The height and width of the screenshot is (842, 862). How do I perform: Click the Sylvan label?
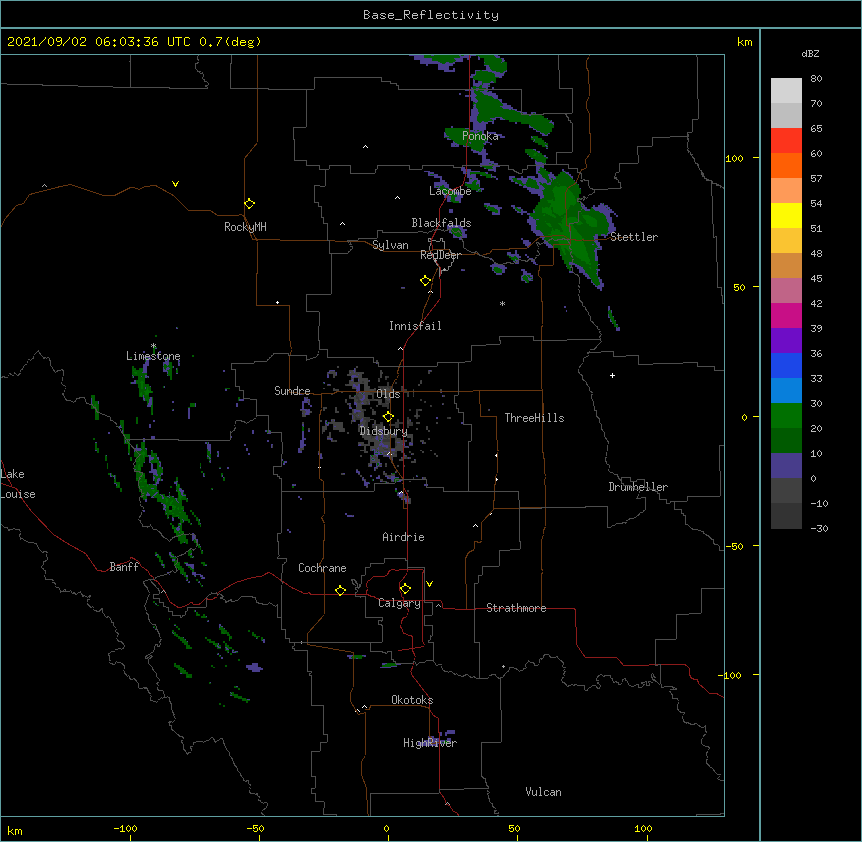(x=390, y=245)
